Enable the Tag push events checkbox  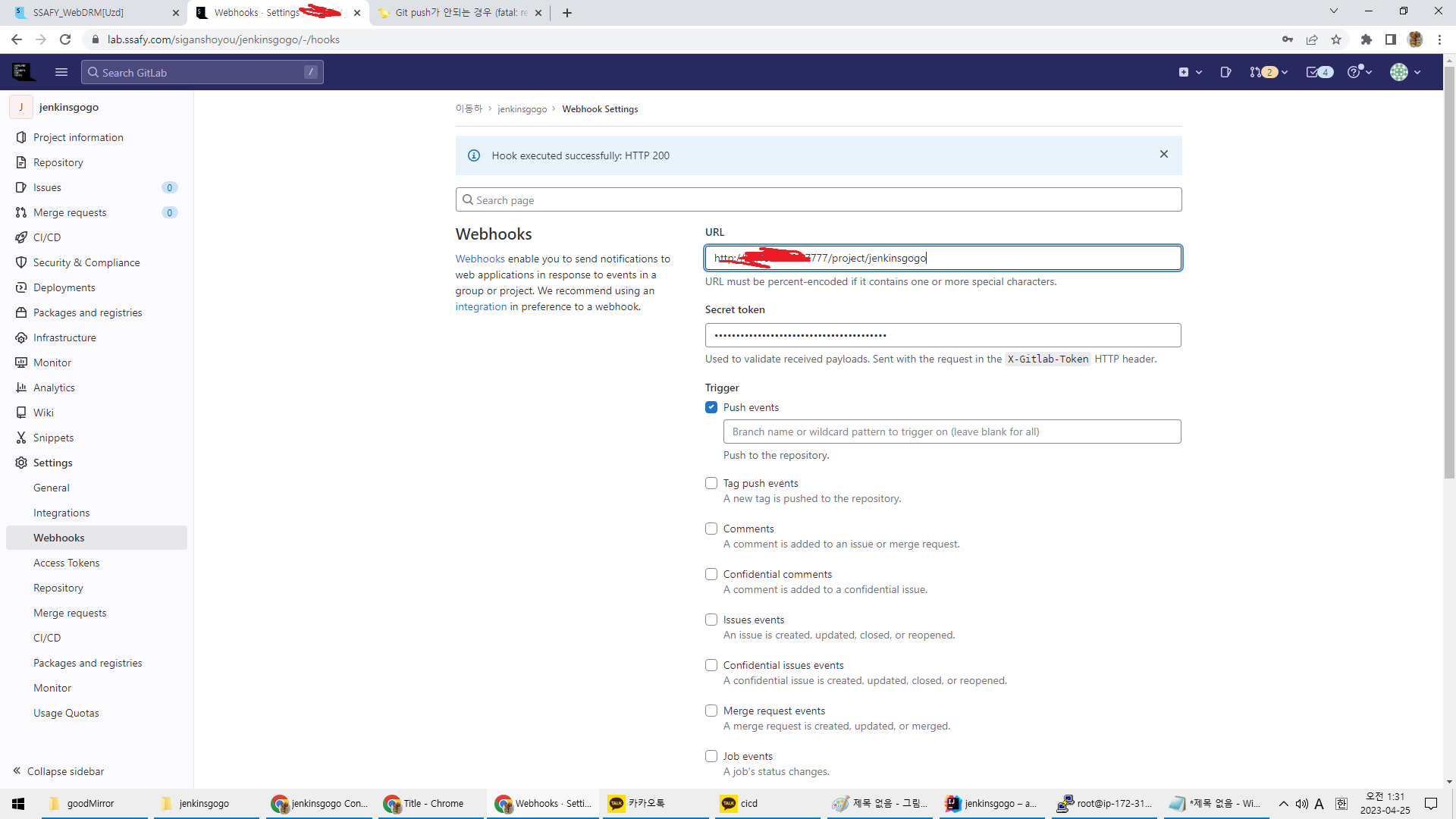coord(711,483)
